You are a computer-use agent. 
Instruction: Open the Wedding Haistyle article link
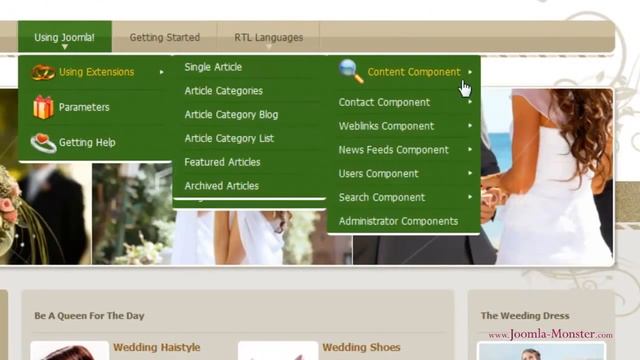156,347
